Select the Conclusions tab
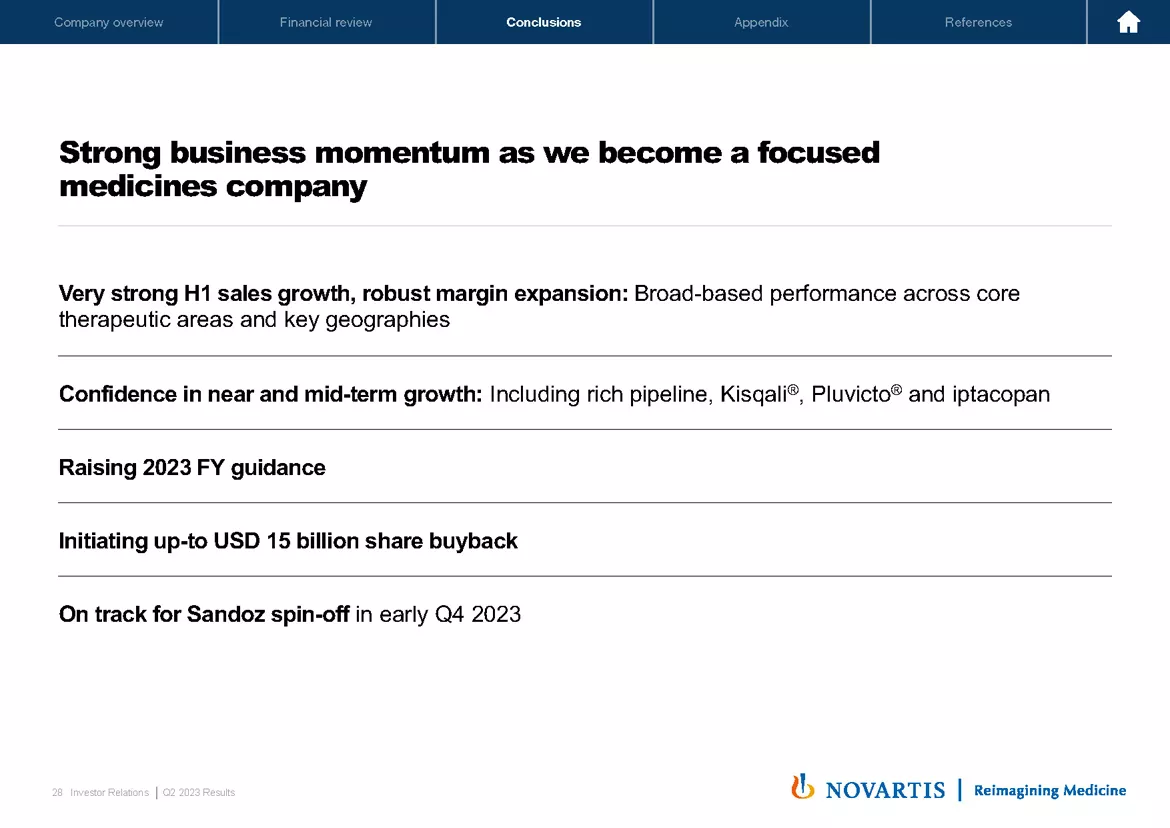1170x828 pixels. pyautogui.click(x=544, y=22)
